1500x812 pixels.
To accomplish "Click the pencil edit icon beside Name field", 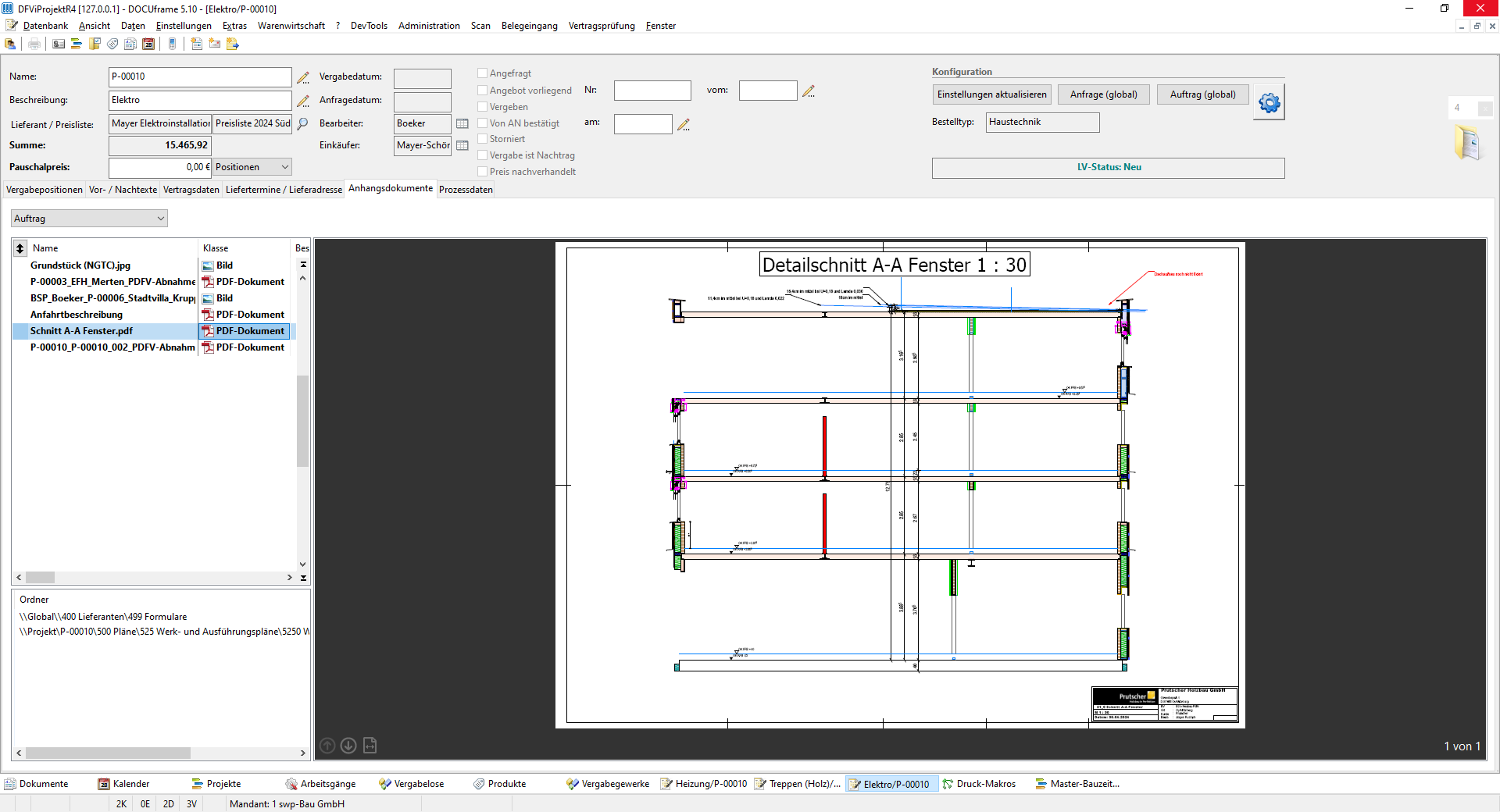I will pos(303,77).
